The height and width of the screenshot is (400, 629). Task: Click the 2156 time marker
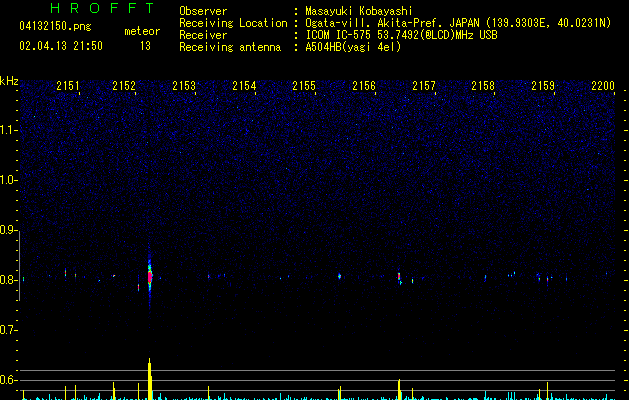coord(364,86)
